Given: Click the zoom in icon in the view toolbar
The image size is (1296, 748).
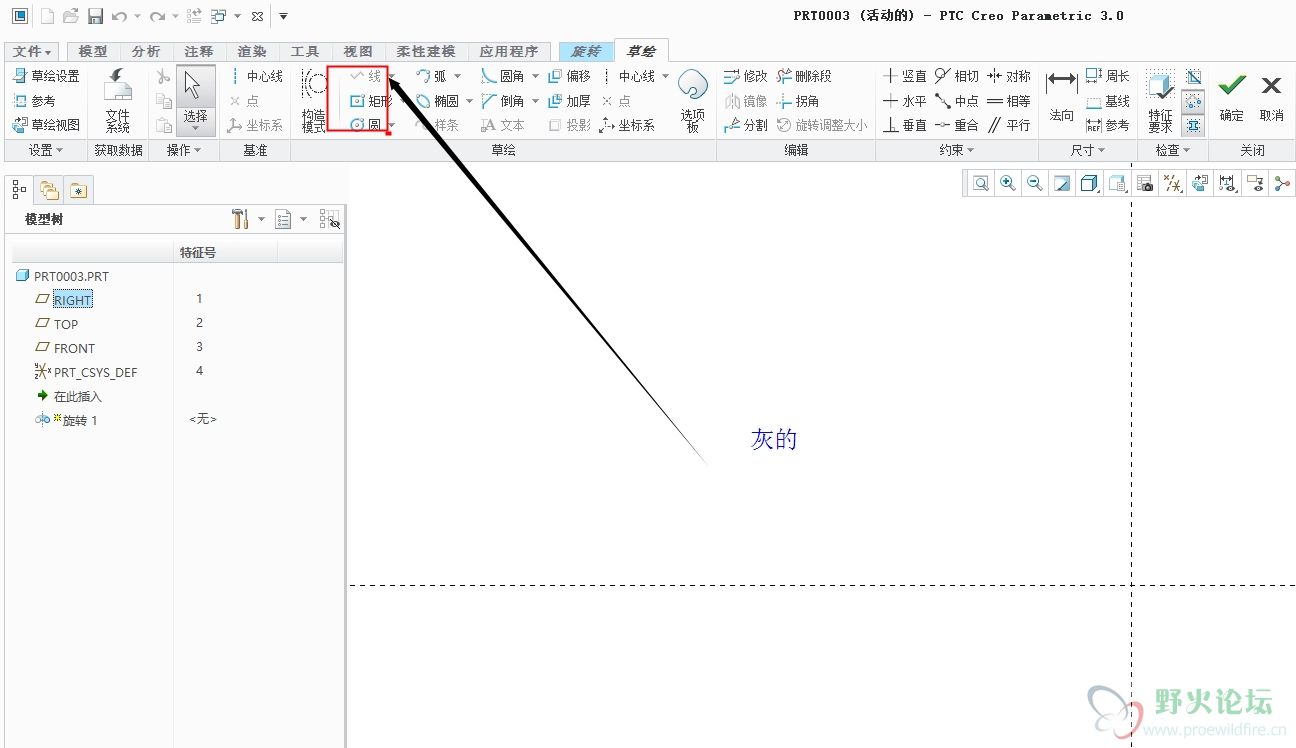Looking at the screenshot, I should [1008, 184].
